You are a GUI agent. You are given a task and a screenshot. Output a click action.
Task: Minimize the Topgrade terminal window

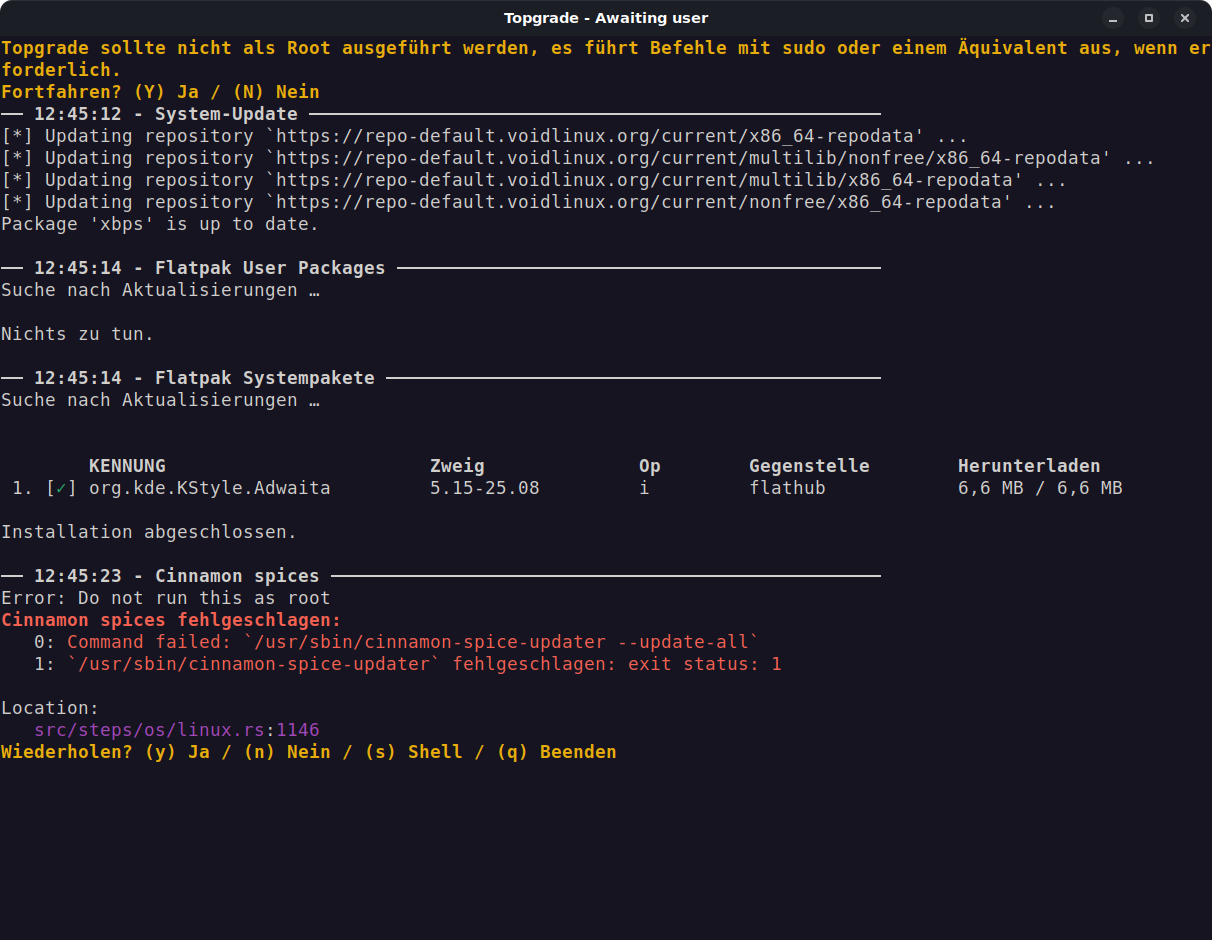(1113, 18)
